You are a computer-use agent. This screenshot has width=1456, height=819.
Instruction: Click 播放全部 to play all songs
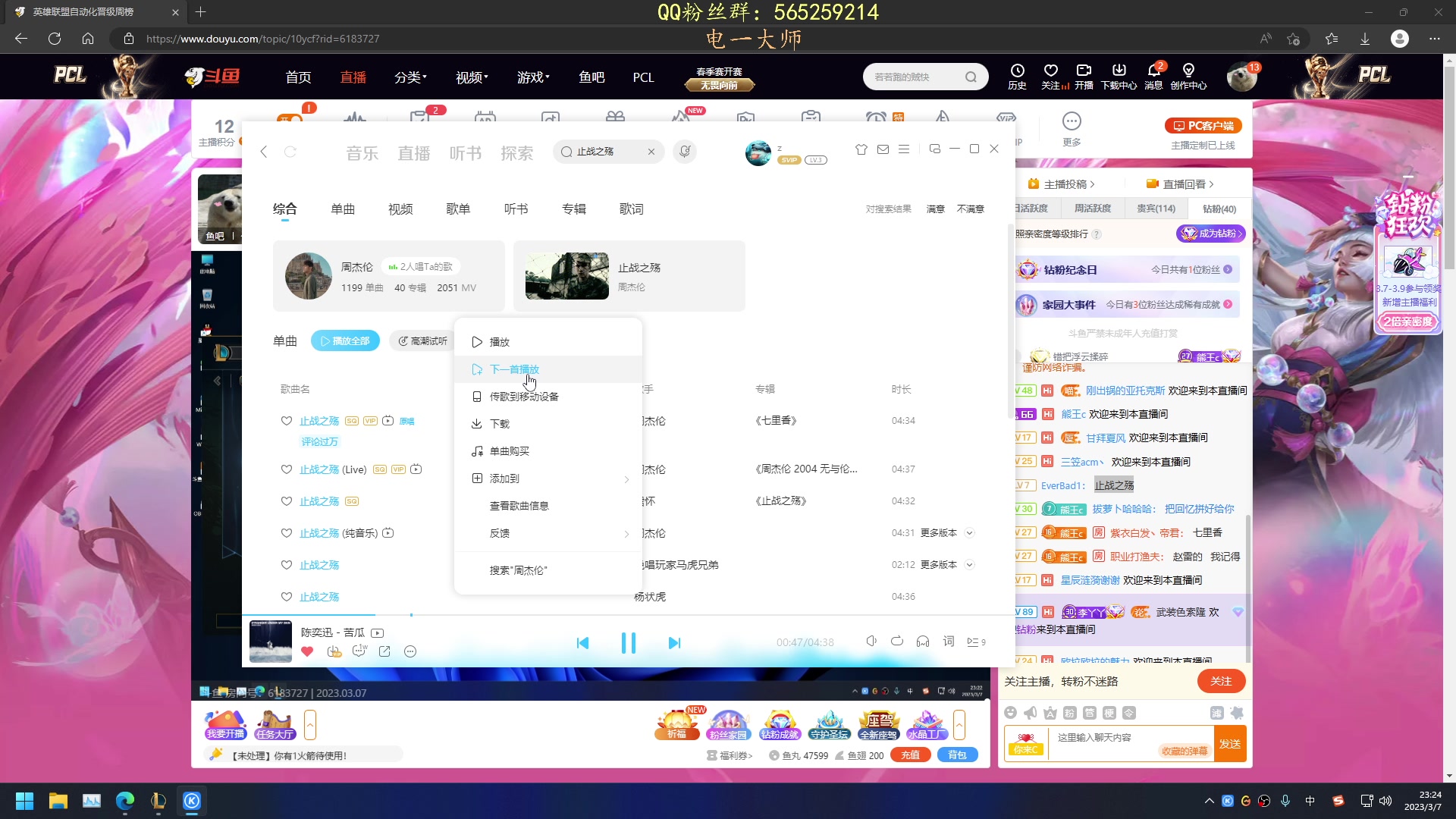coord(345,340)
